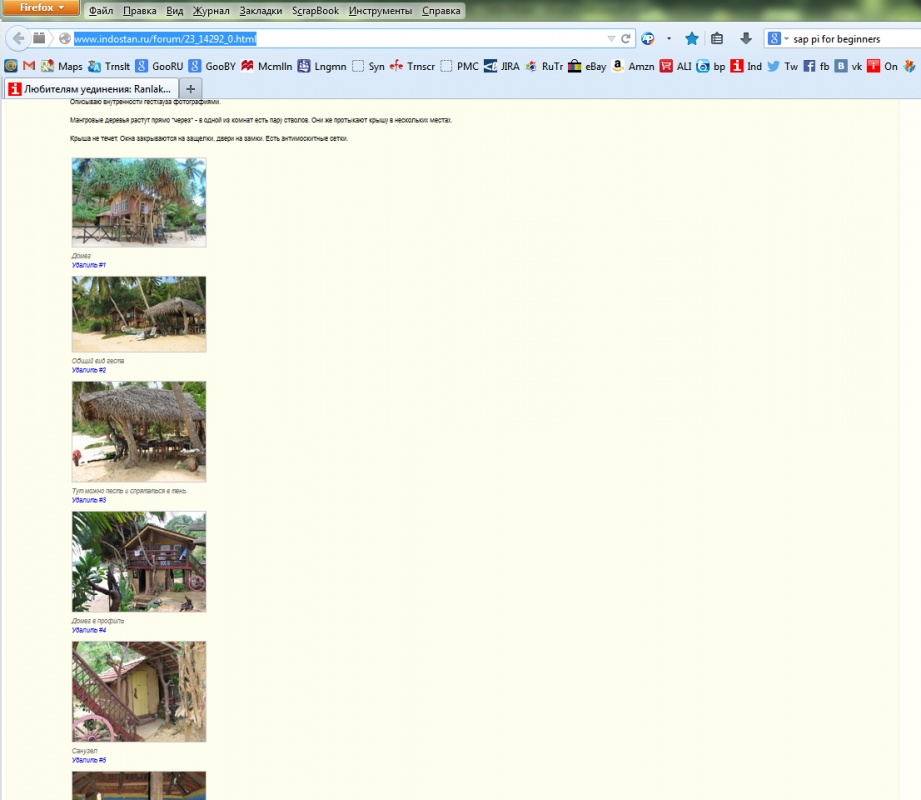Open the Gmail bookmark icon

[29, 67]
